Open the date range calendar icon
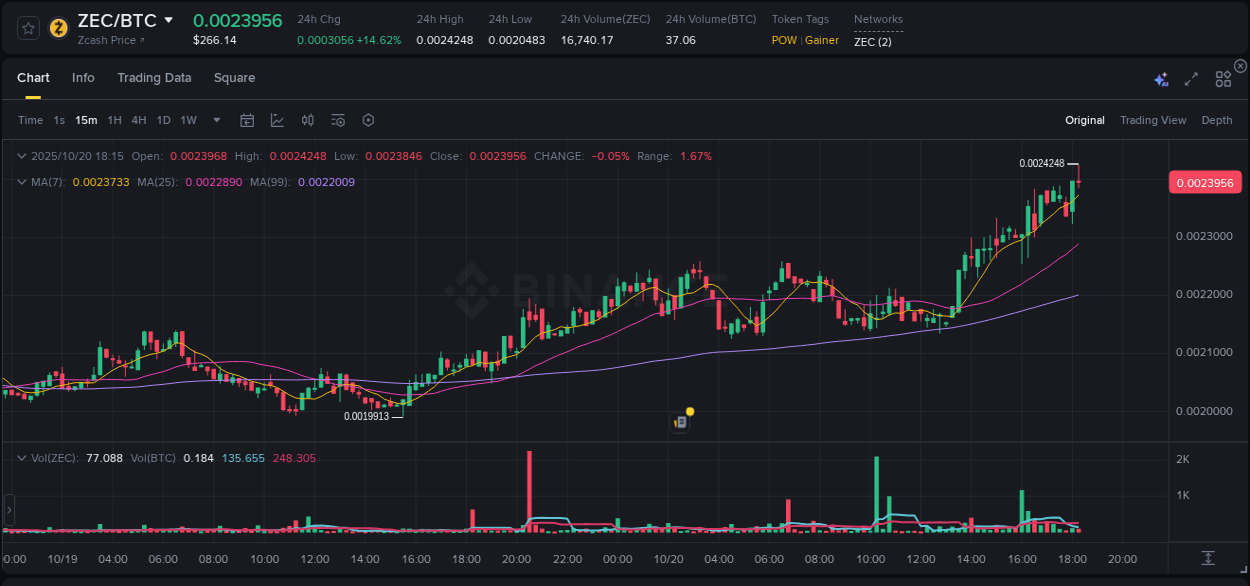The height and width of the screenshot is (586, 1250). point(247,120)
